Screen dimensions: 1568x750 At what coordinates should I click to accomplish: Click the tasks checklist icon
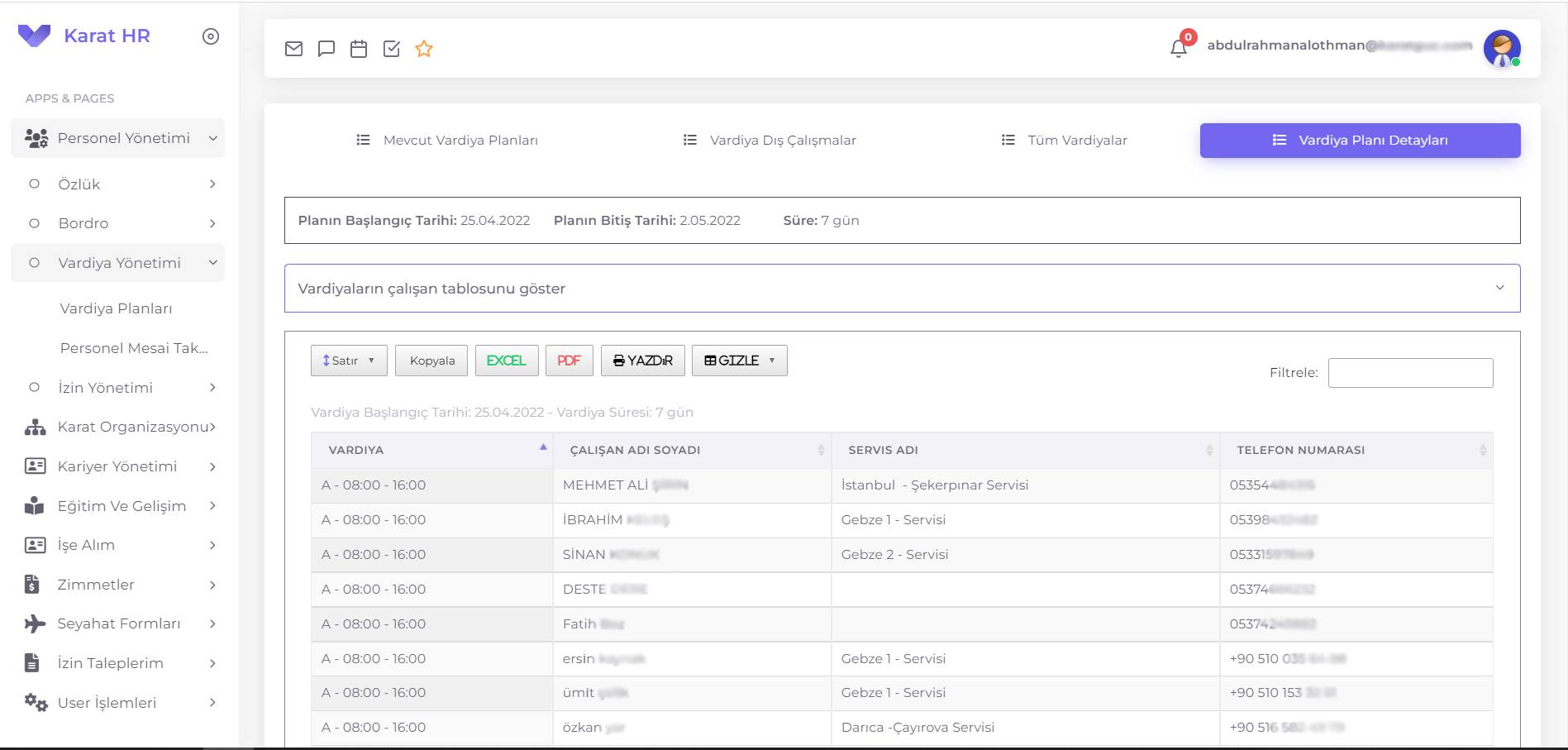[391, 48]
